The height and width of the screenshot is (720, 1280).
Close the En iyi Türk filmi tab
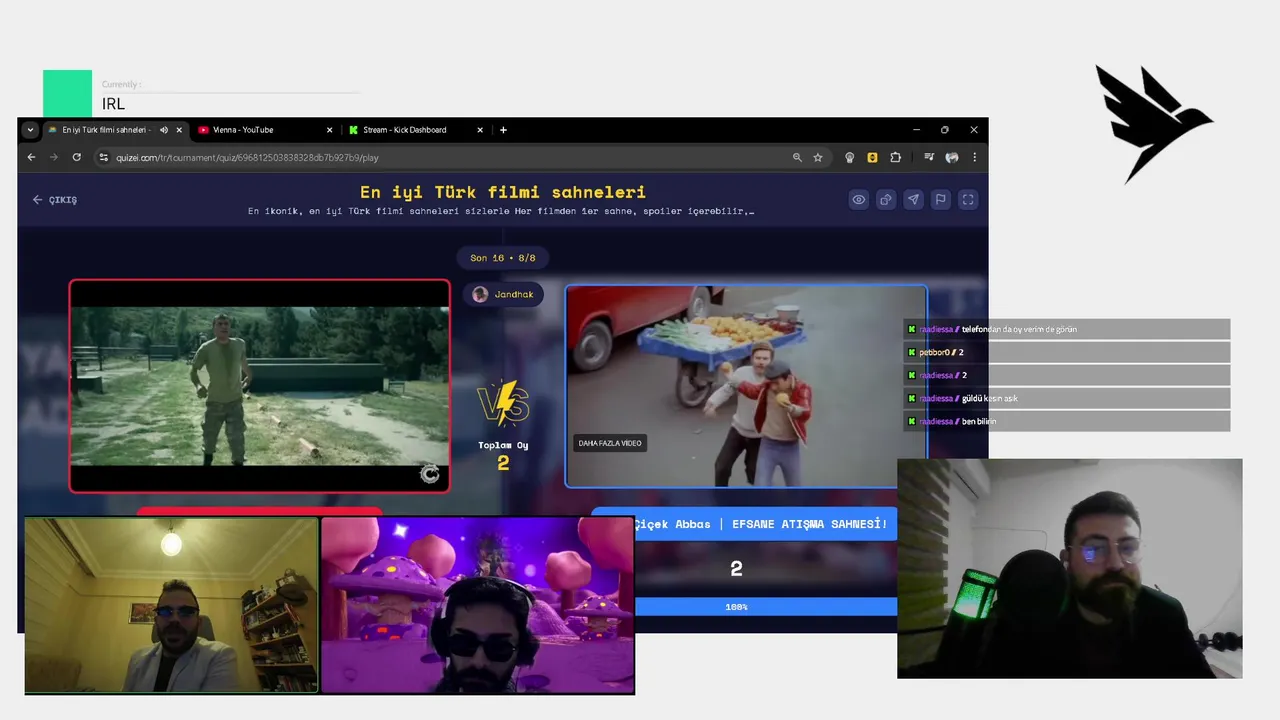[180, 130]
